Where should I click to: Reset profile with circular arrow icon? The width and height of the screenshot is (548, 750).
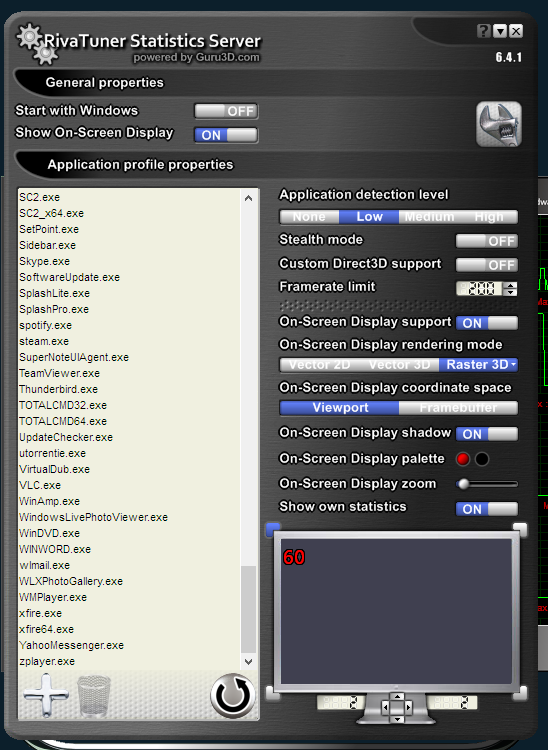tap(233, 695)
